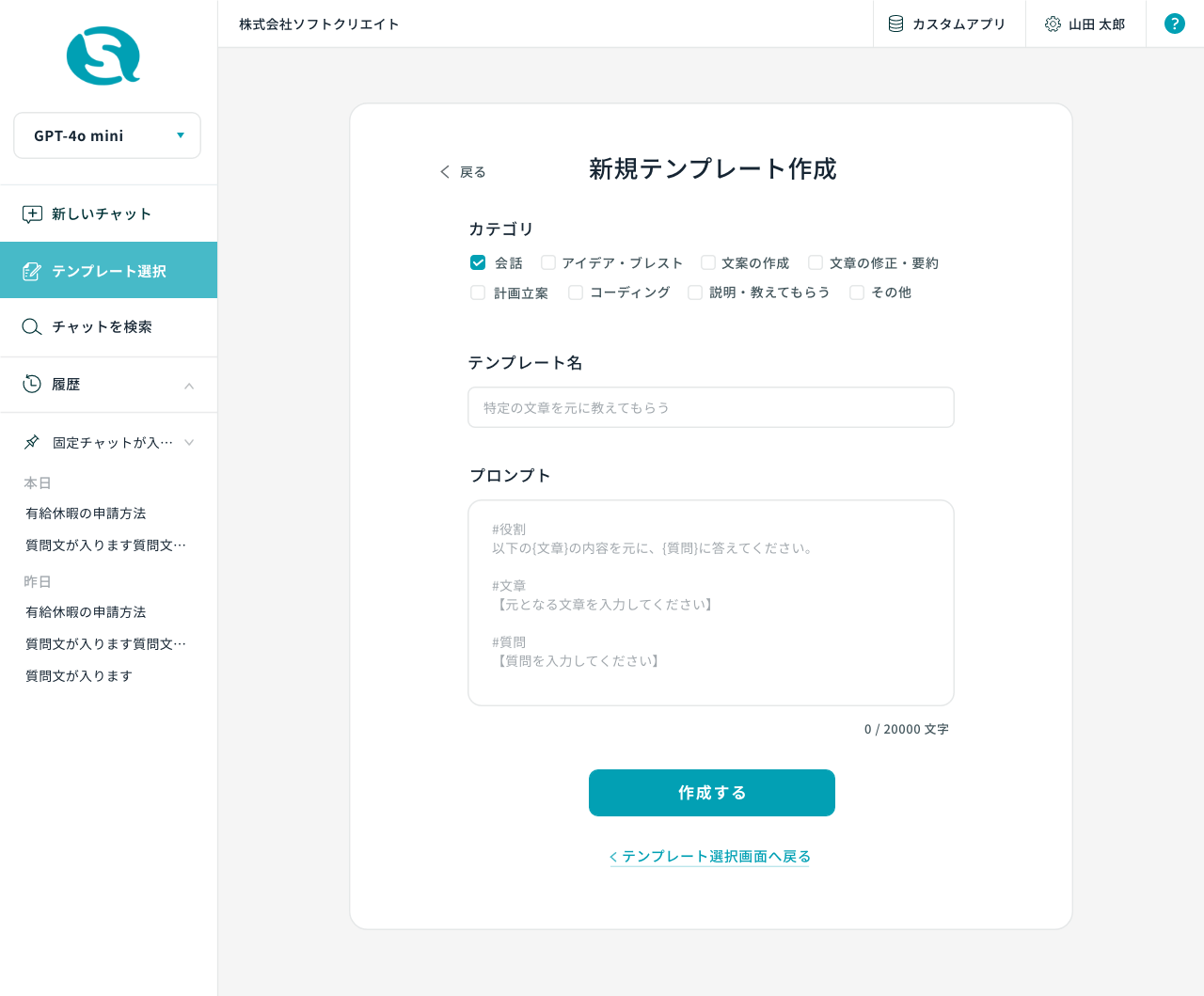This screenshot has height=996, width=1204.
Task: Open settings via the gear icon
Action: [x=1053, y=24]
